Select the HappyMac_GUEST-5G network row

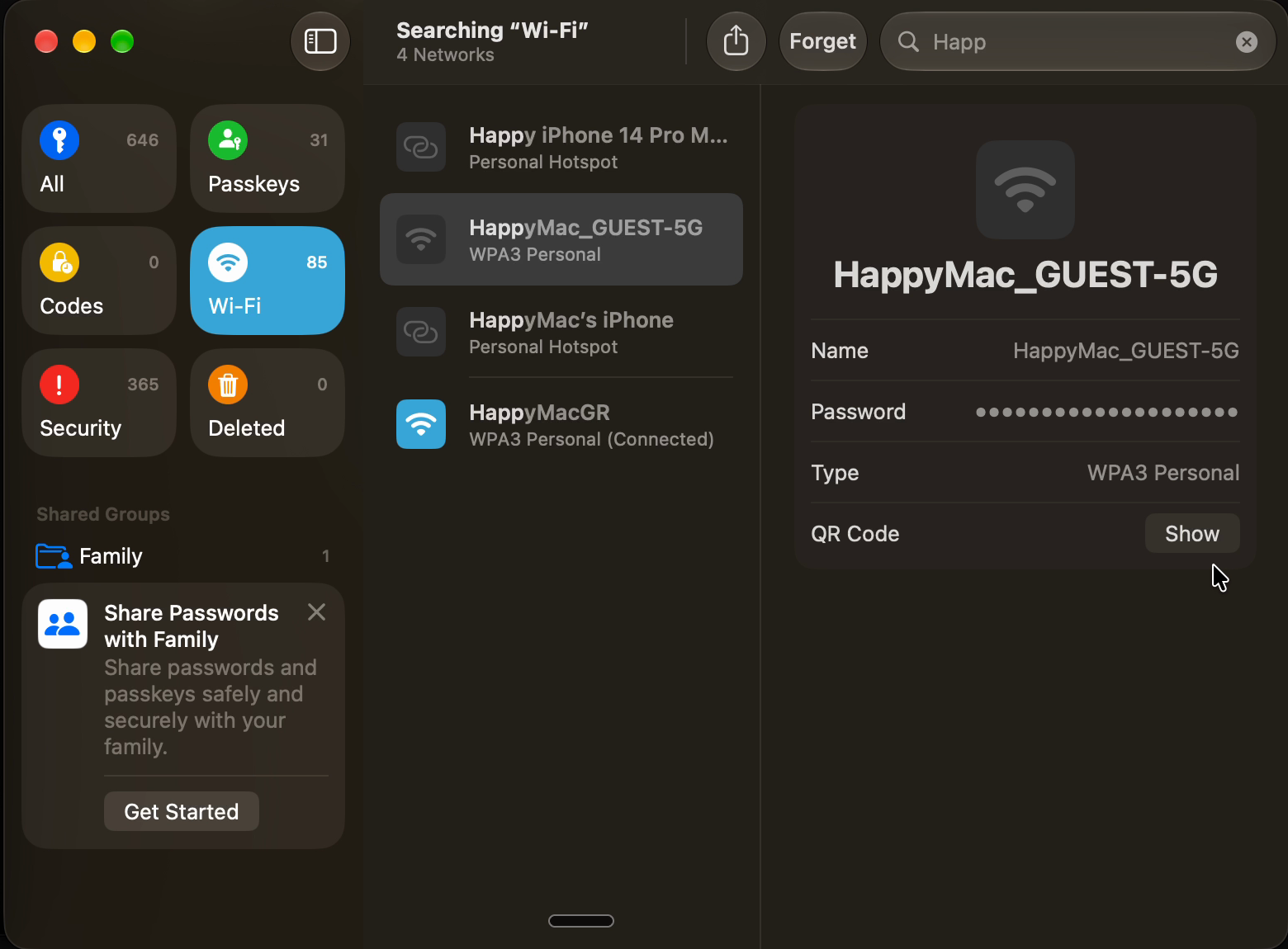pos(561,239)
